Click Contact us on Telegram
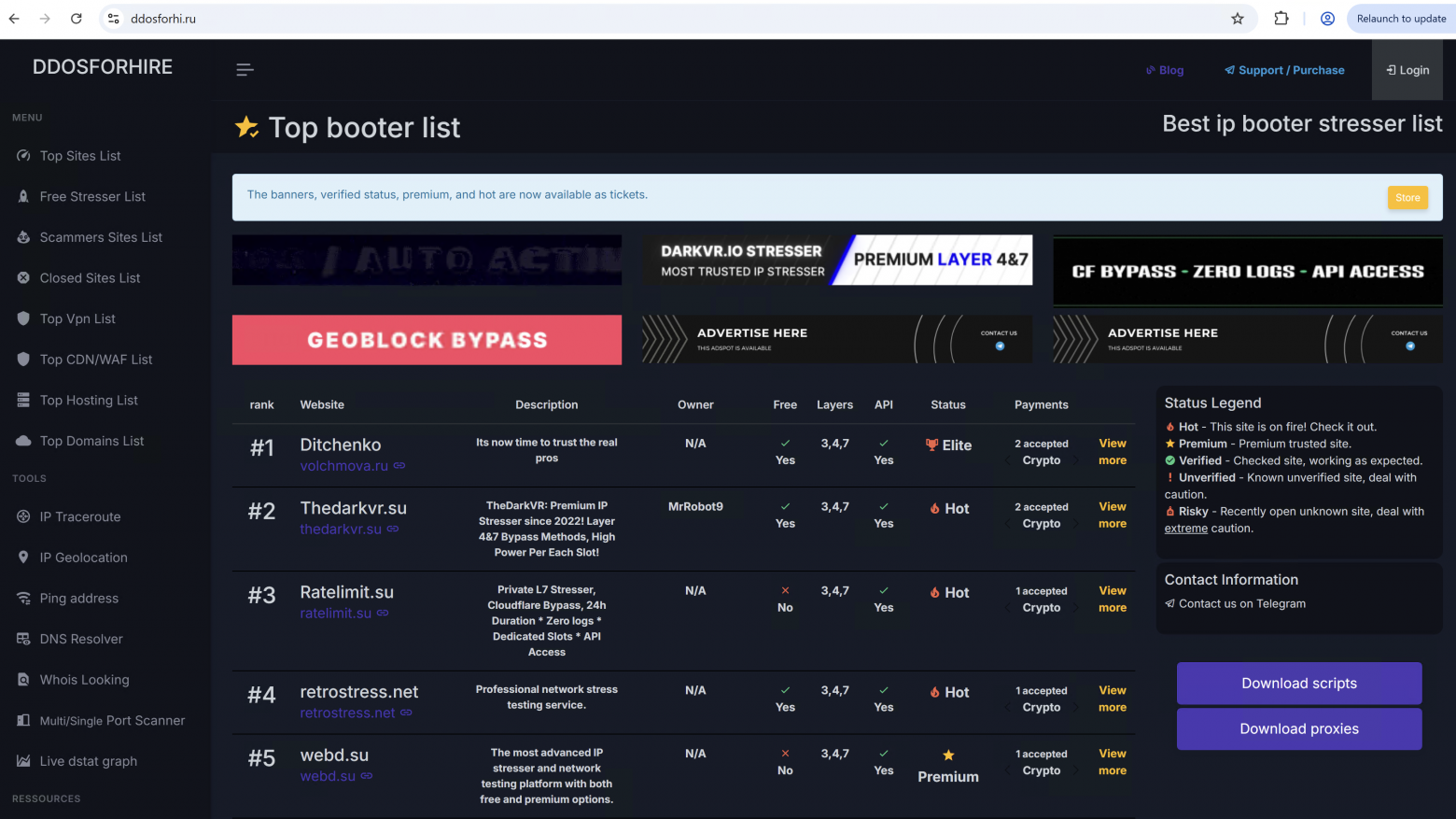Viewport: 1456px width, 819px height. click(x=1236, y=604)
